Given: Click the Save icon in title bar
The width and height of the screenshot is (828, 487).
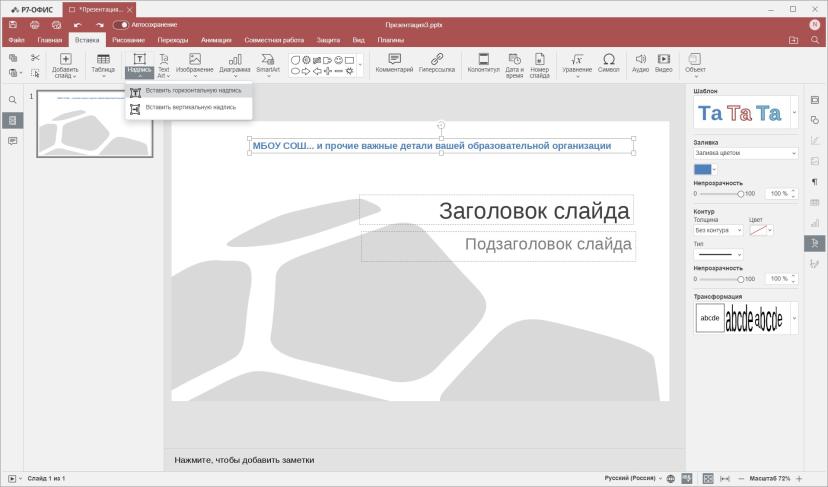Looking at the screenshot, I should [13, 25].
